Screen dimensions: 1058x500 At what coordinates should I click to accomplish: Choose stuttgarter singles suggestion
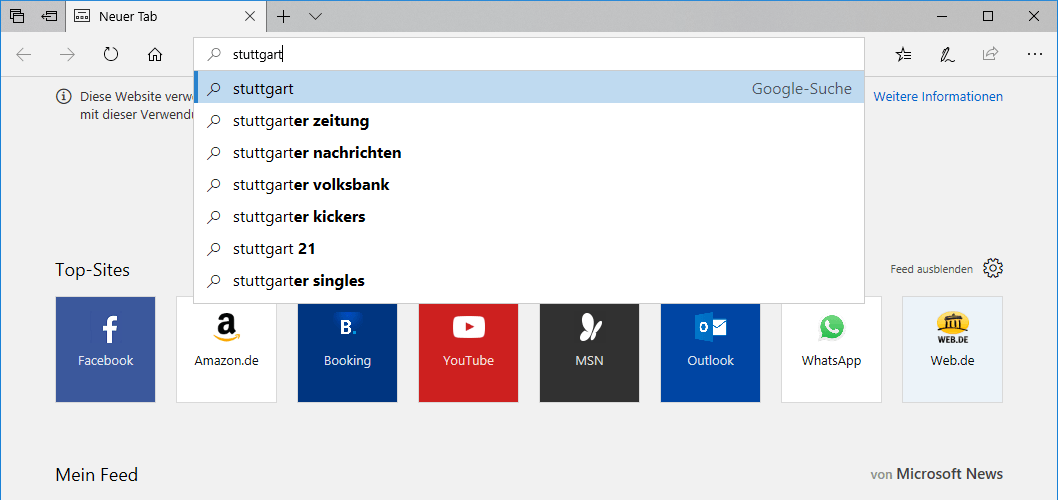pos(528,280)
